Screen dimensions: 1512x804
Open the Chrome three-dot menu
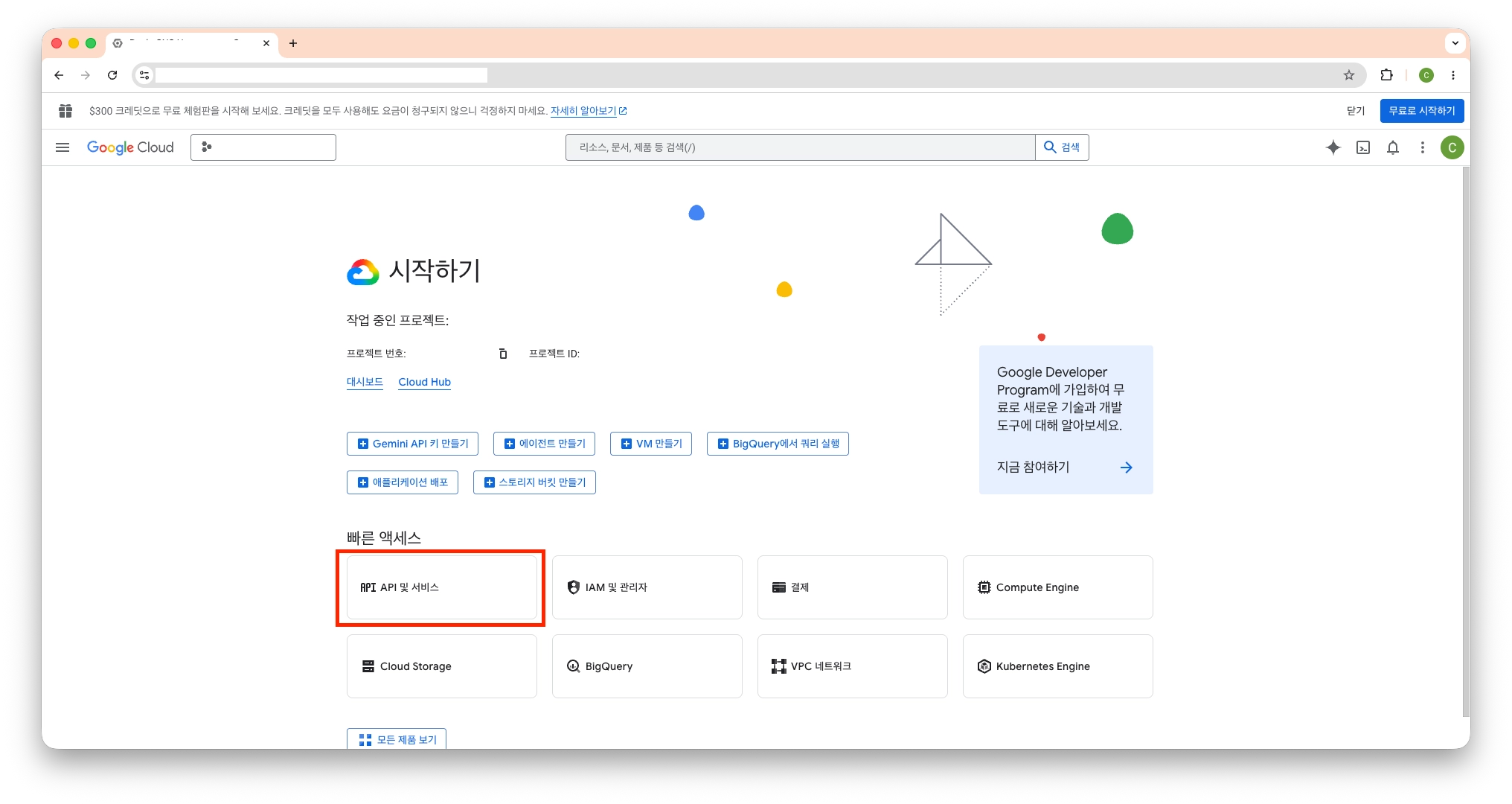coord(1452,75)
